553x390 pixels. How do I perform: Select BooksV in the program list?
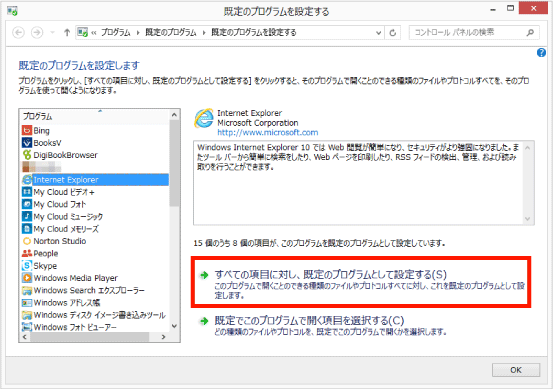(47, 143)
